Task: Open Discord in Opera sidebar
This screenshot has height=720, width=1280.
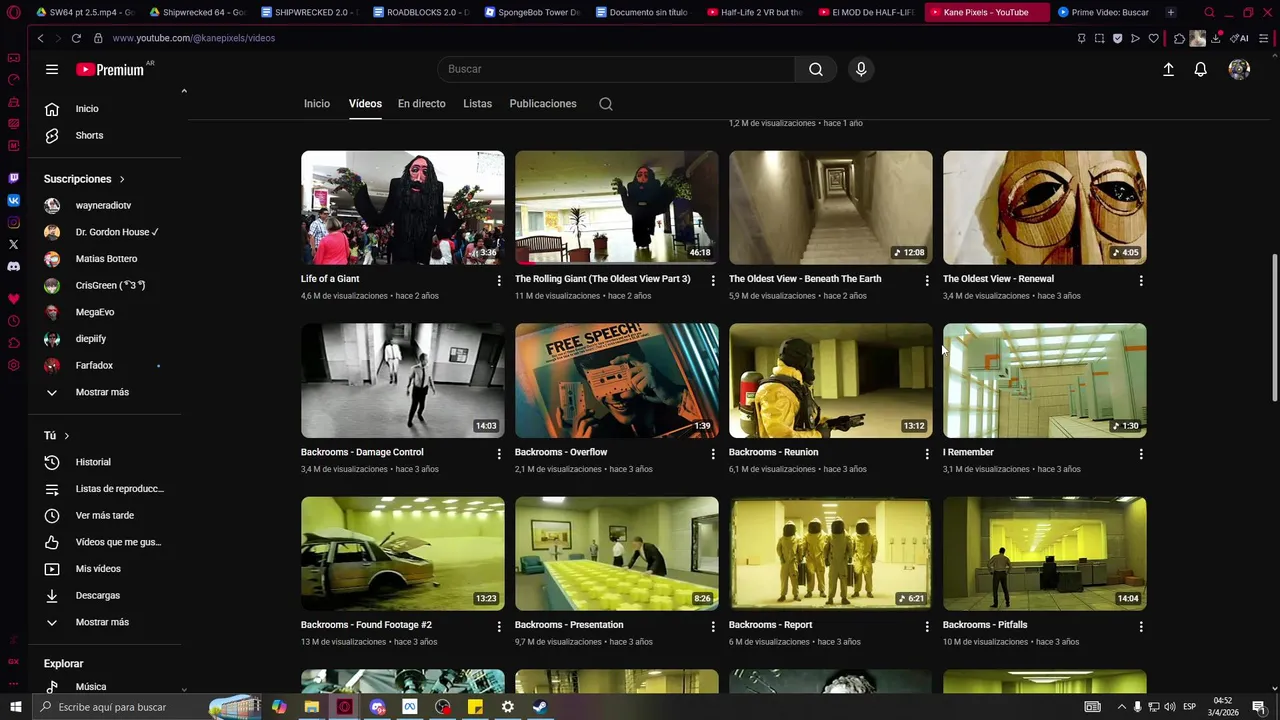Action: [x=13, y=267]
